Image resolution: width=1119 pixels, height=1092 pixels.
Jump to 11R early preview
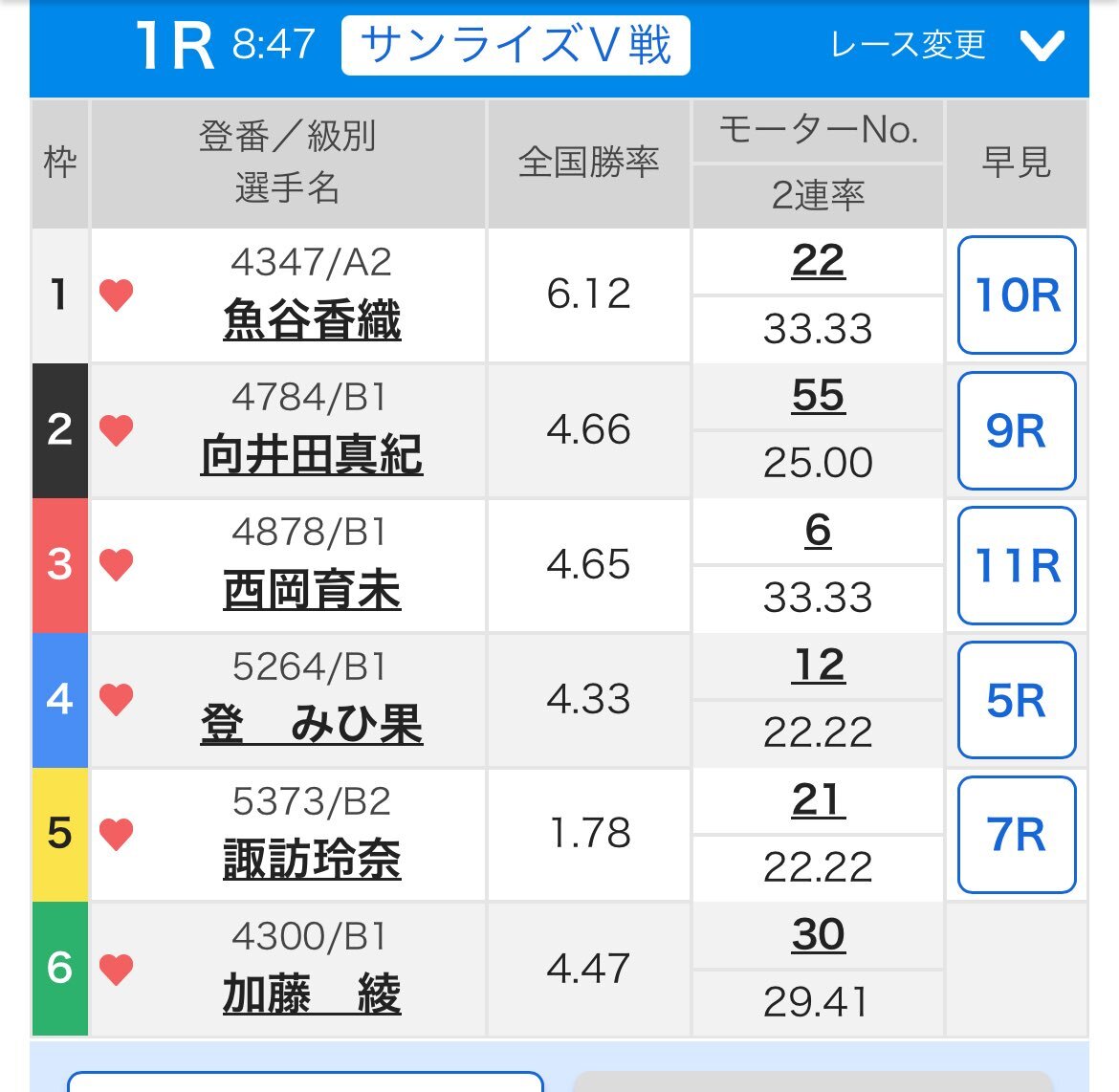[1017, 564]
